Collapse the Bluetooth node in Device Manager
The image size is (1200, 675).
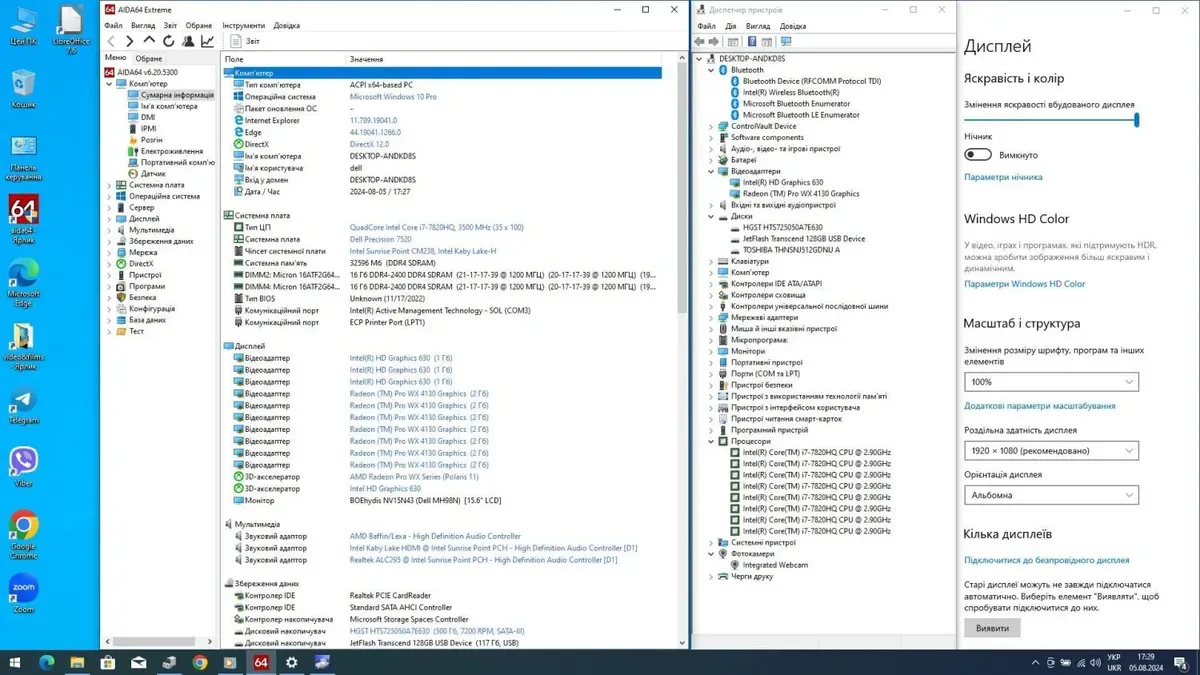click(711, 70)
